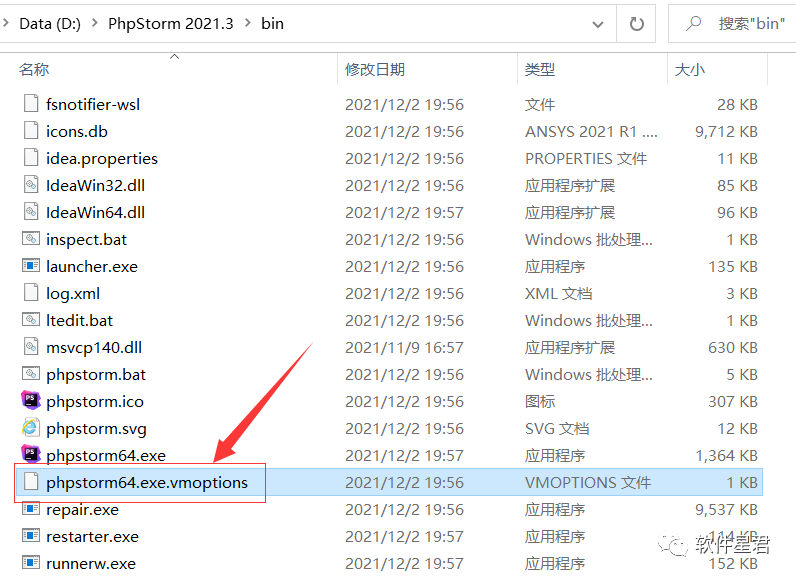This screenshot has height=579, width=796.
Task: Select the msvcp140.dll file icon
Action: pyautogui.click(x=31, y=347)
